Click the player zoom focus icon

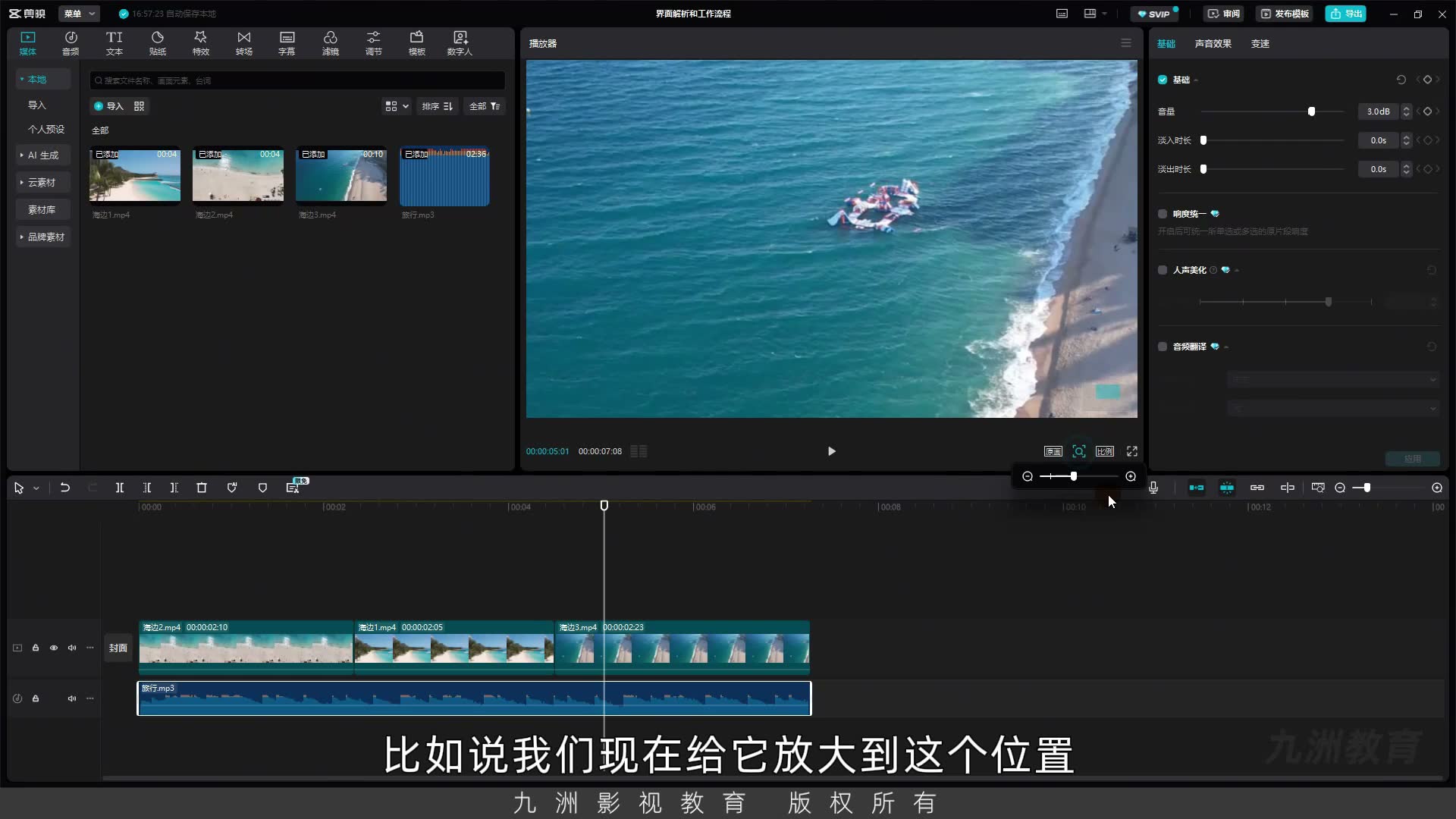1078,451
